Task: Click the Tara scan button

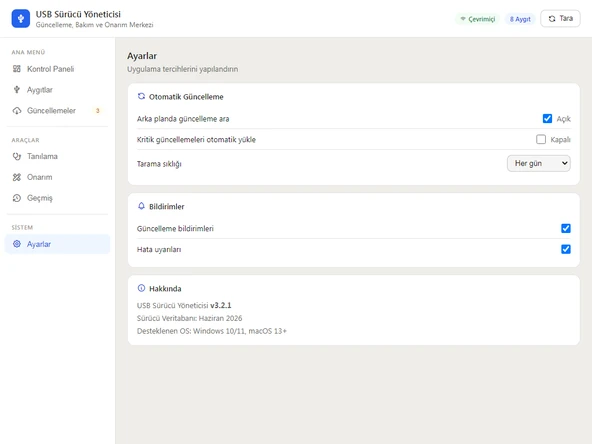Action: [x=560, y=18]
